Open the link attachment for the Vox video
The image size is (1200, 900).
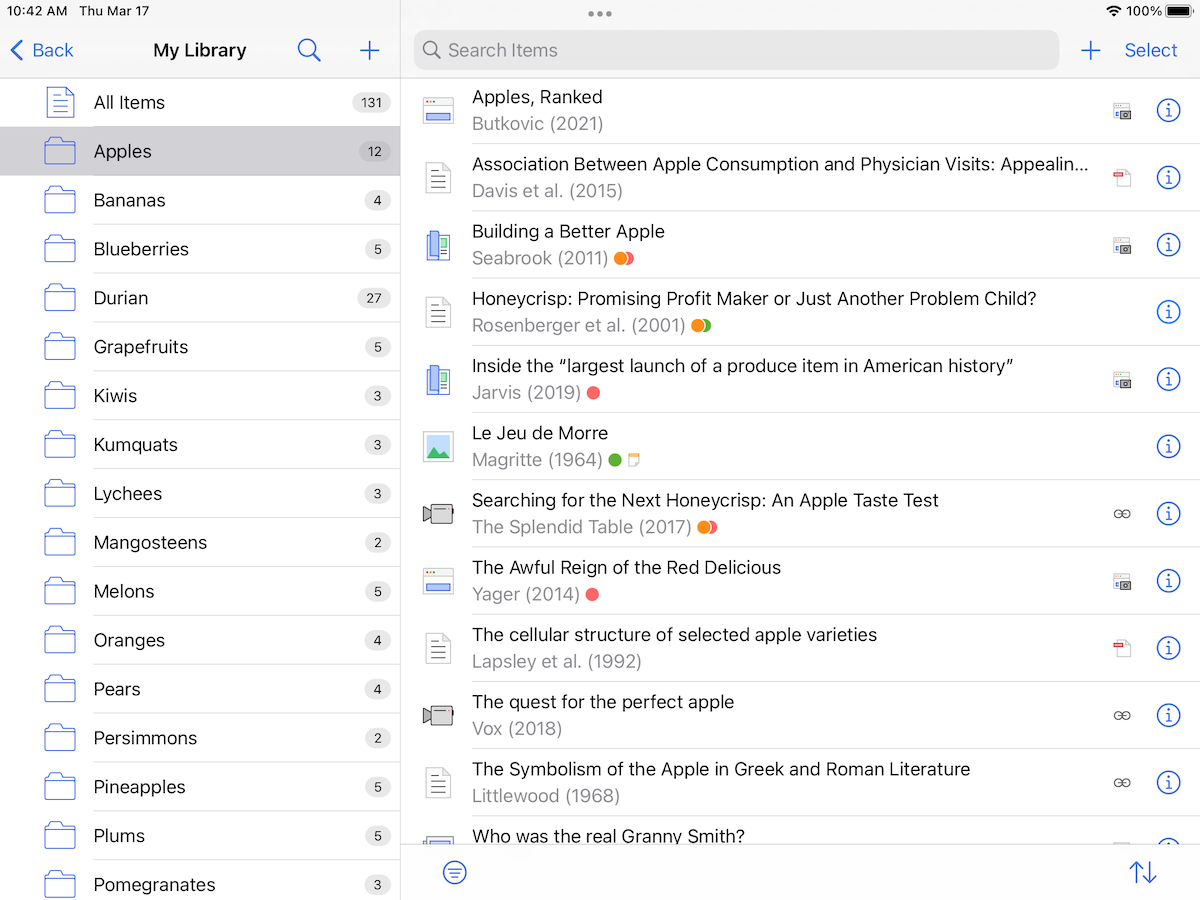(1122, 715)
